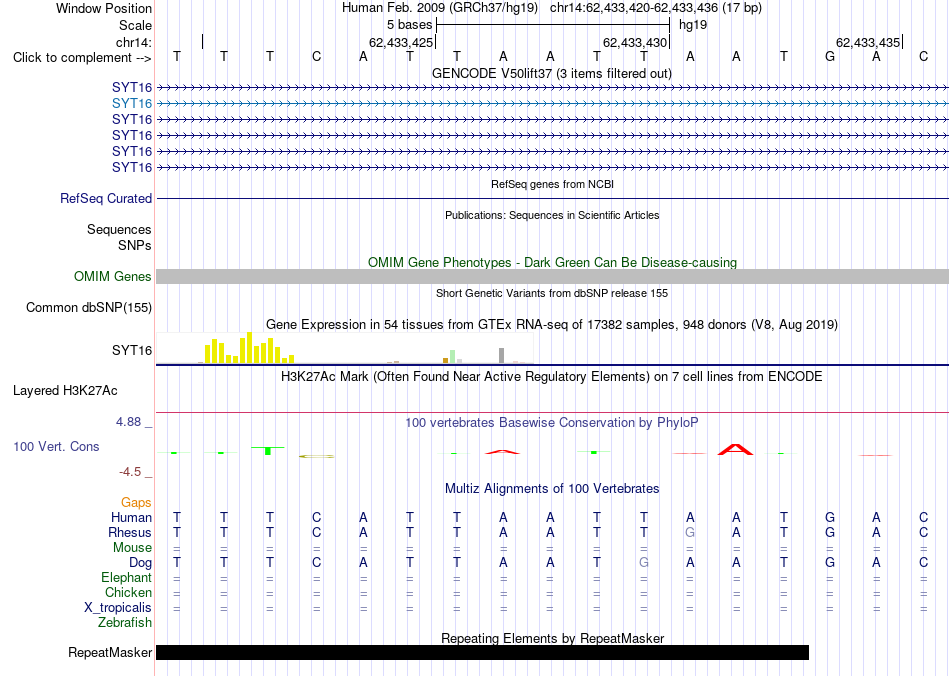This screenshot has width=950, height=676.
Task: Click the SYT16 GTEx expression bar chart
Action: 345,348
